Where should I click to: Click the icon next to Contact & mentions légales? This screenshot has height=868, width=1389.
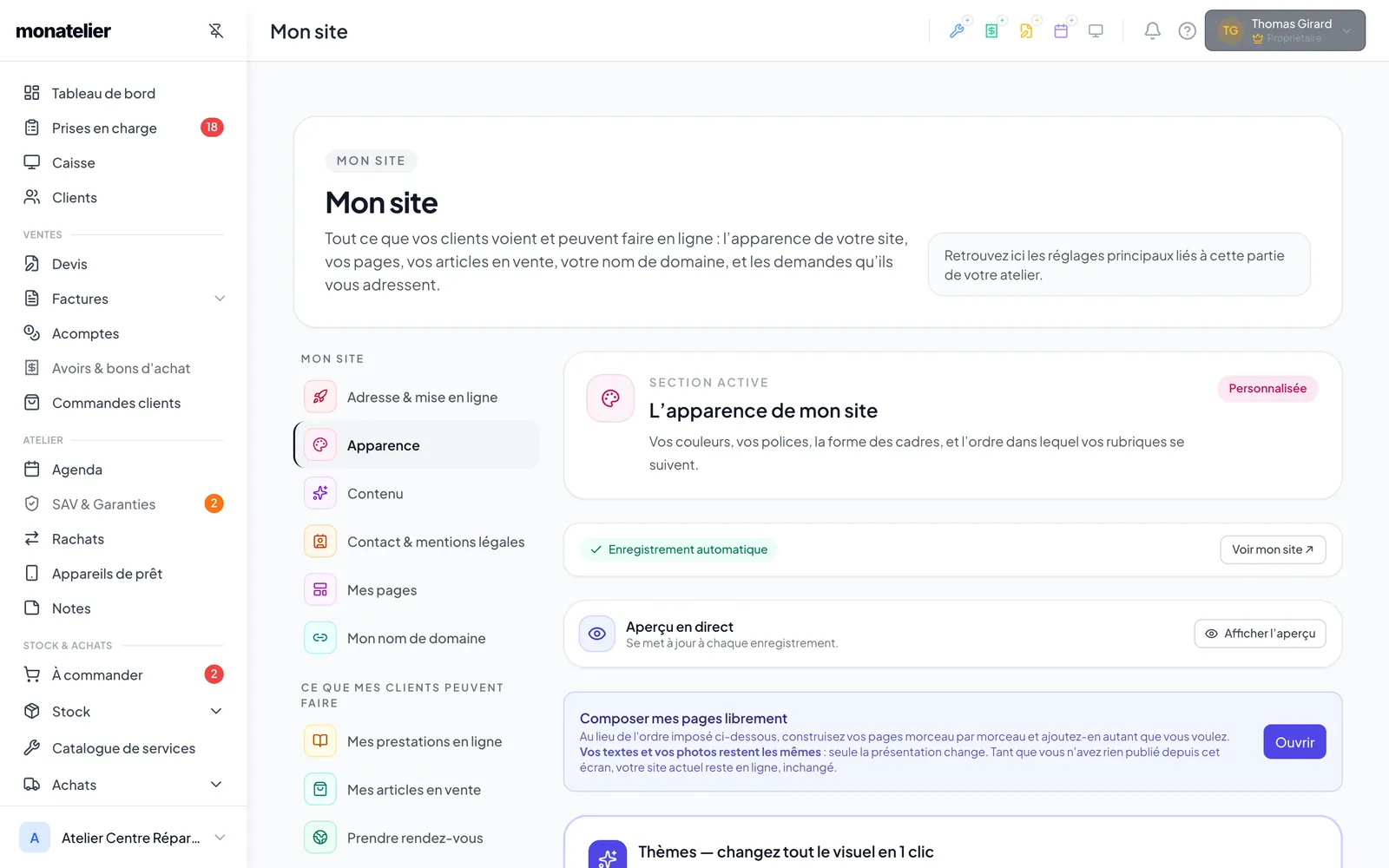tap(320, 542)
